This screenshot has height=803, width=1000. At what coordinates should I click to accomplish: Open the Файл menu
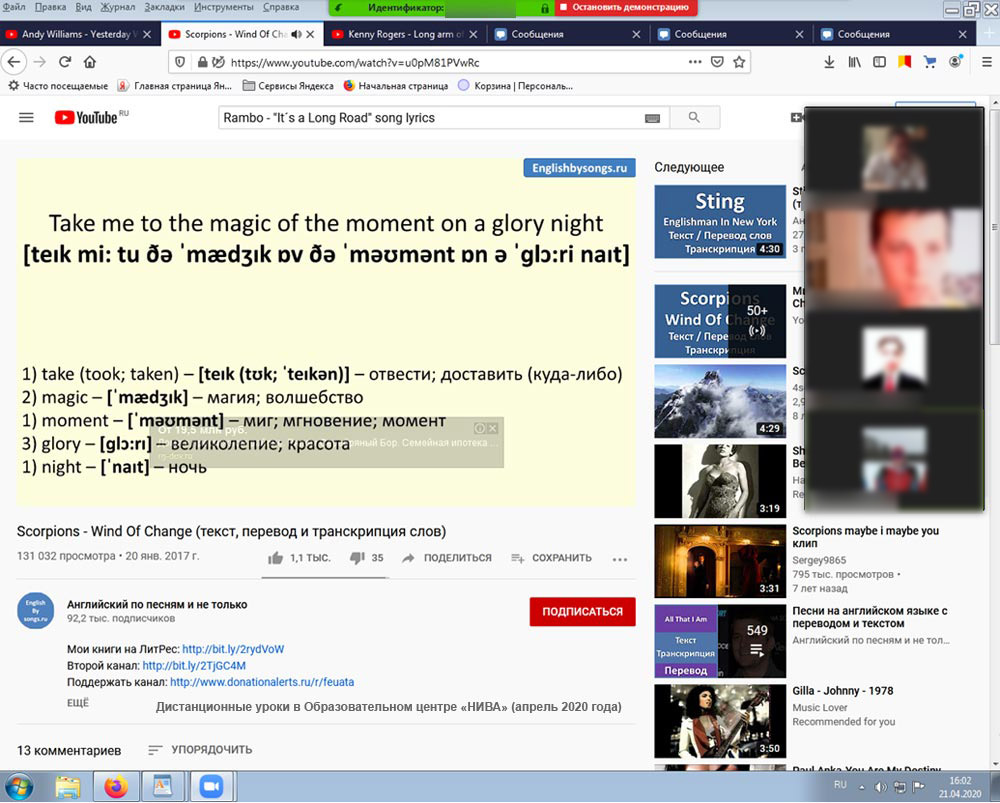click(x=14, y=7)
